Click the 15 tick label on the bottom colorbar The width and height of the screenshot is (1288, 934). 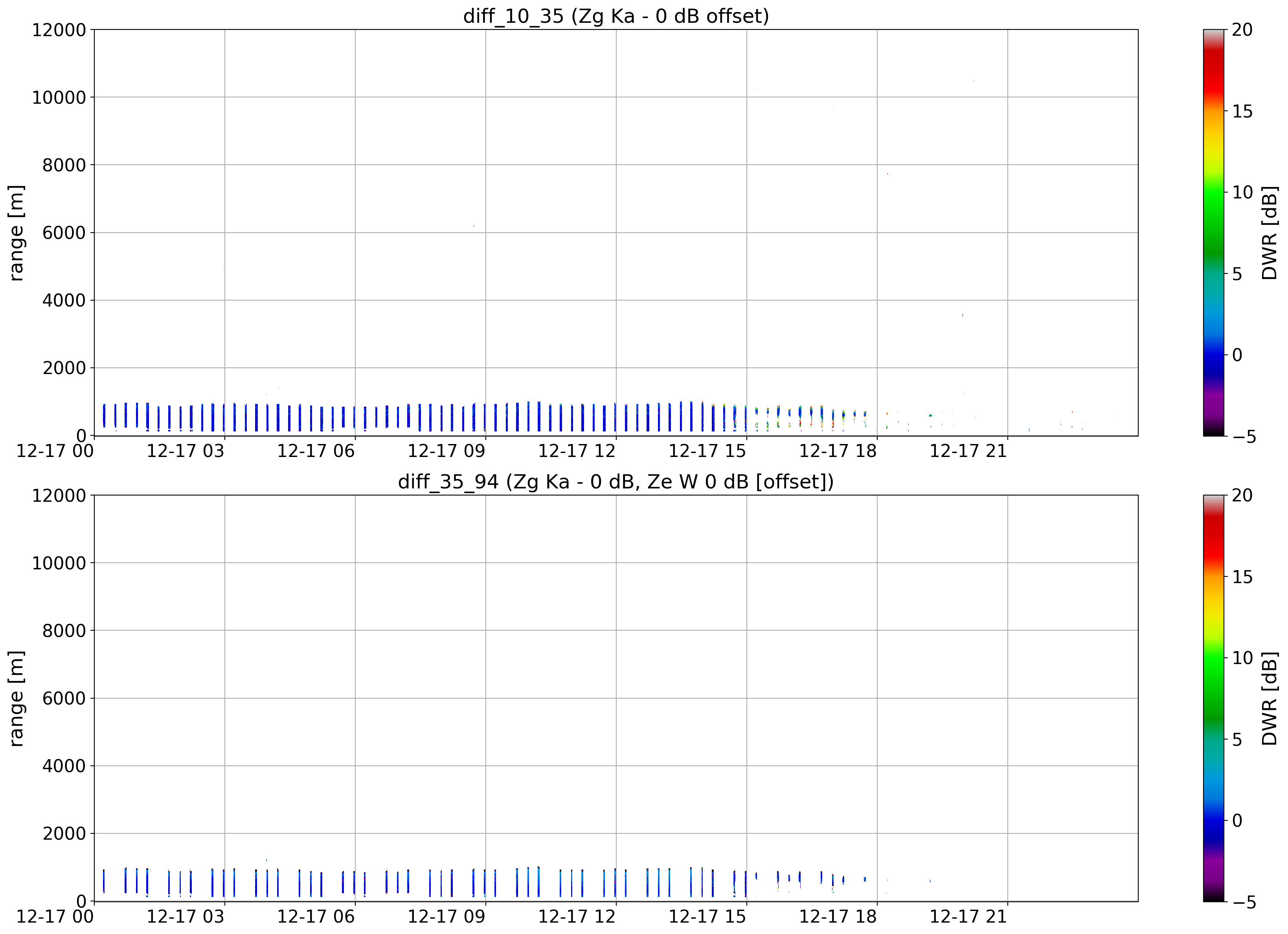click(1242, 577)
